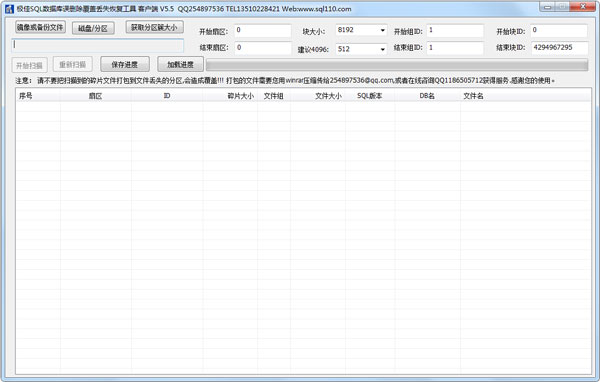
Task: Sort by the SQL版本 column header
Action: pyautogui.click(x=370, y=96)
